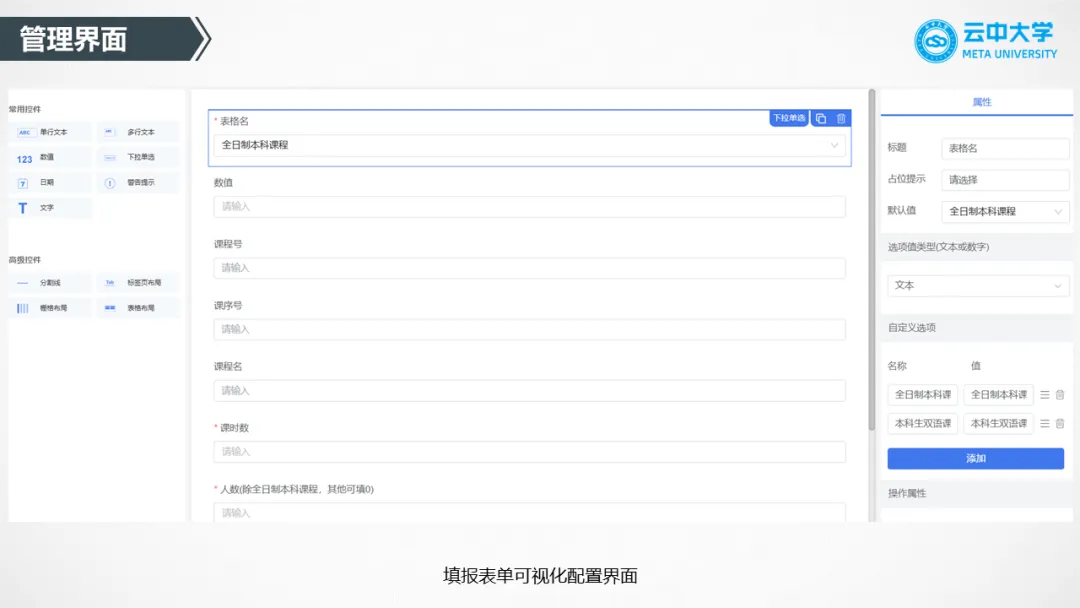Choose the 文字 T control icon
1080x608 pixels.
click(x=23, y=208)
